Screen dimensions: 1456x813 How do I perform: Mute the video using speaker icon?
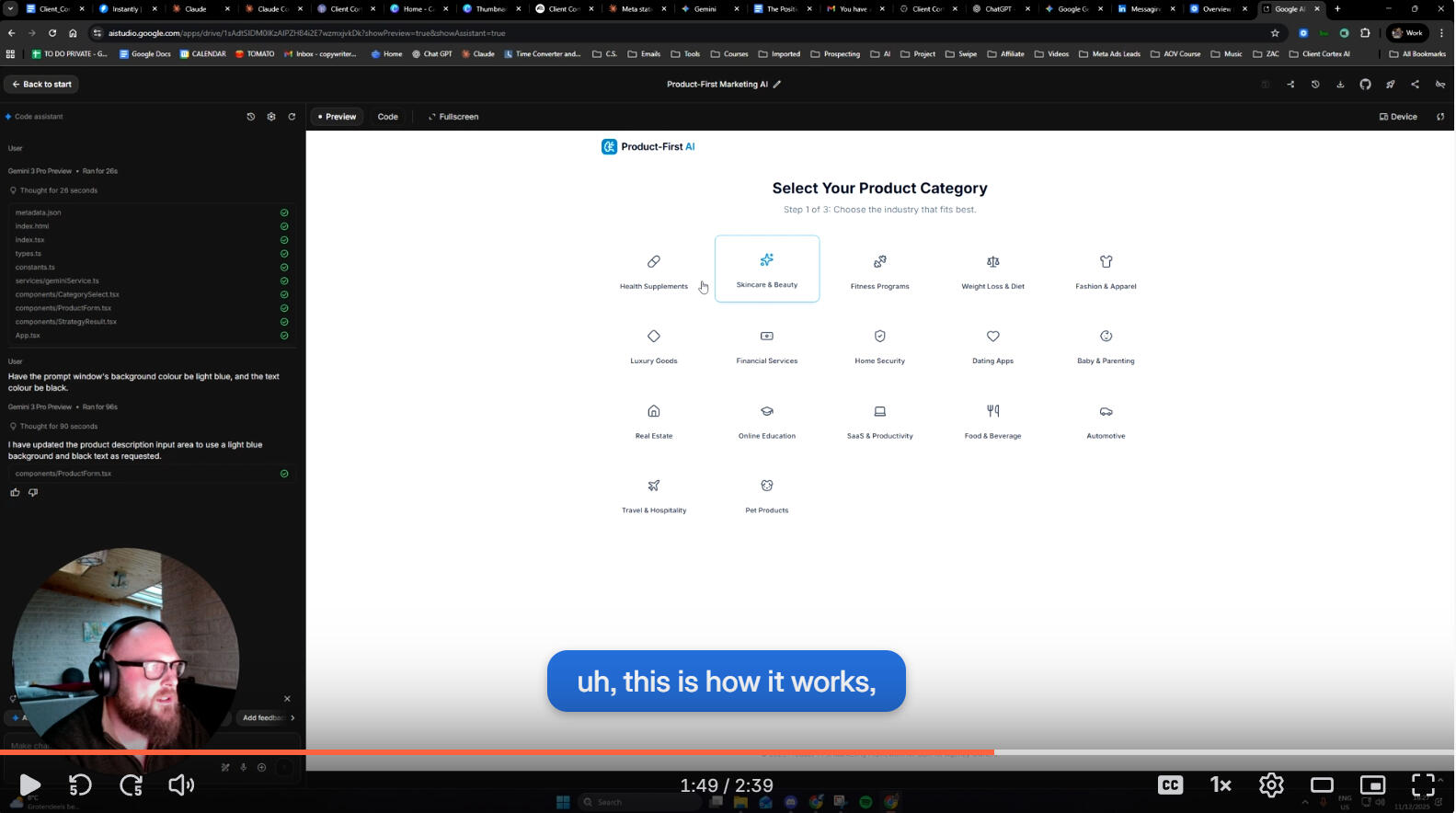[181, 784]
